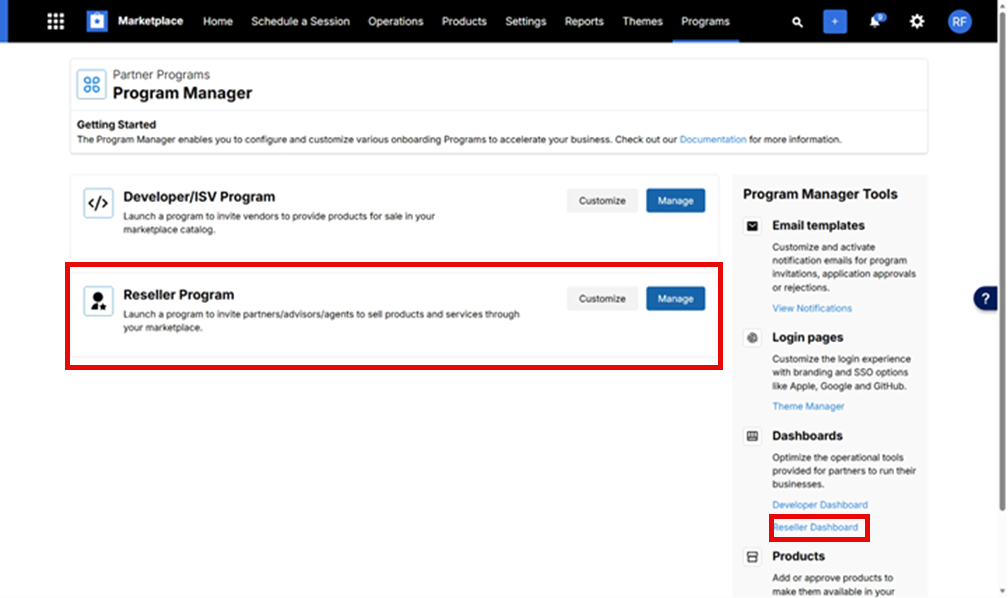Click the blue plus create button
Viewport: 1008px width, 598px height.
(835, 21)
